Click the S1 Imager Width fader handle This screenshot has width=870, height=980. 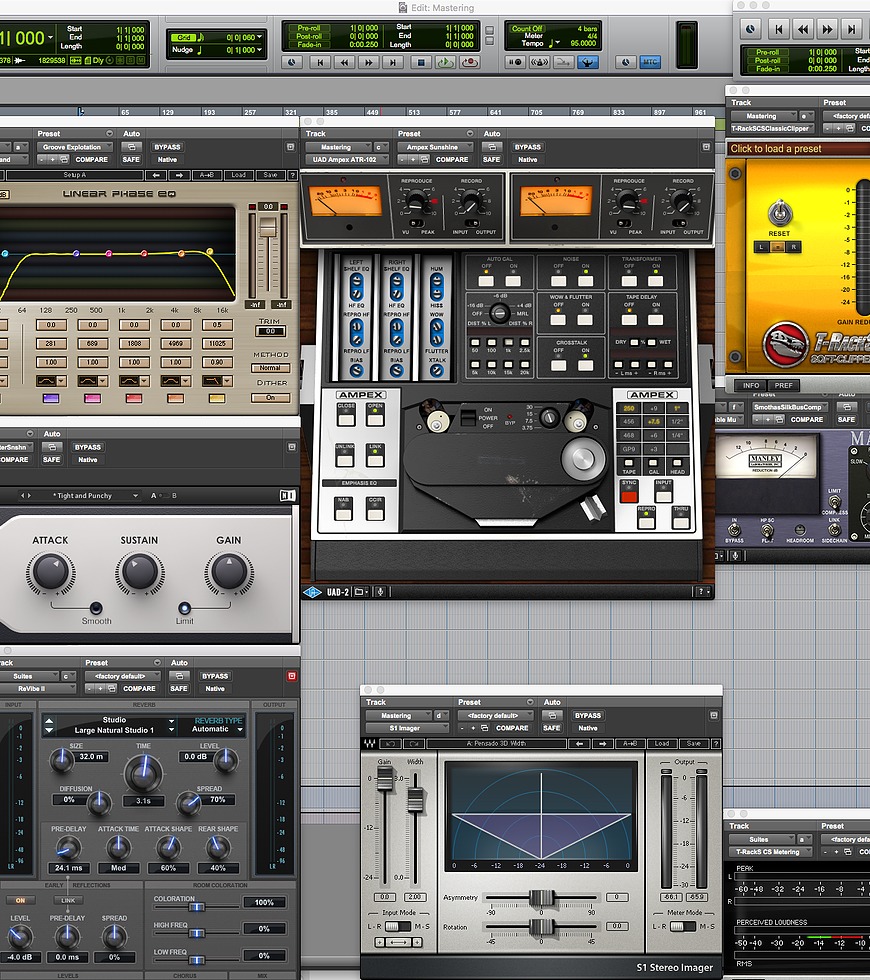(415, 799)
